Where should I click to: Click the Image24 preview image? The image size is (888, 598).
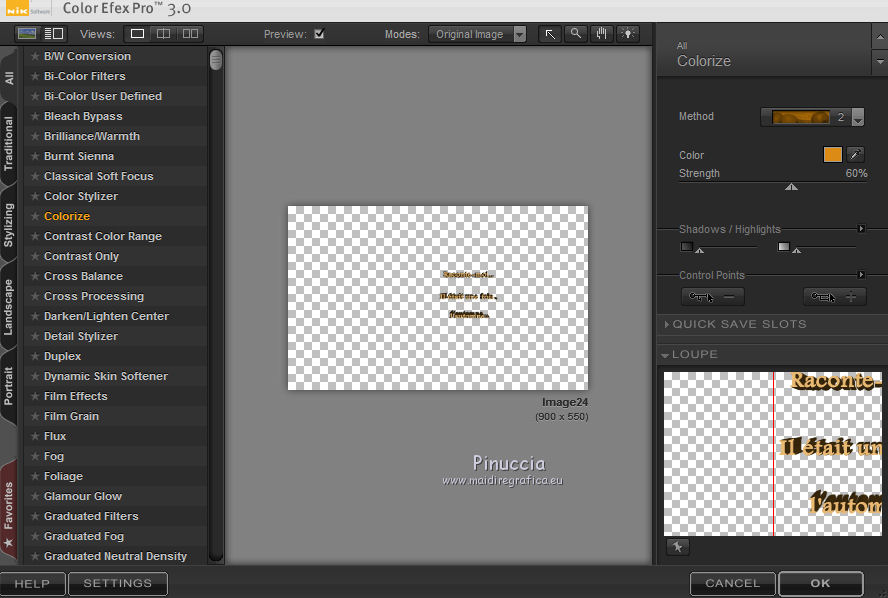click(x=438, y=298)
